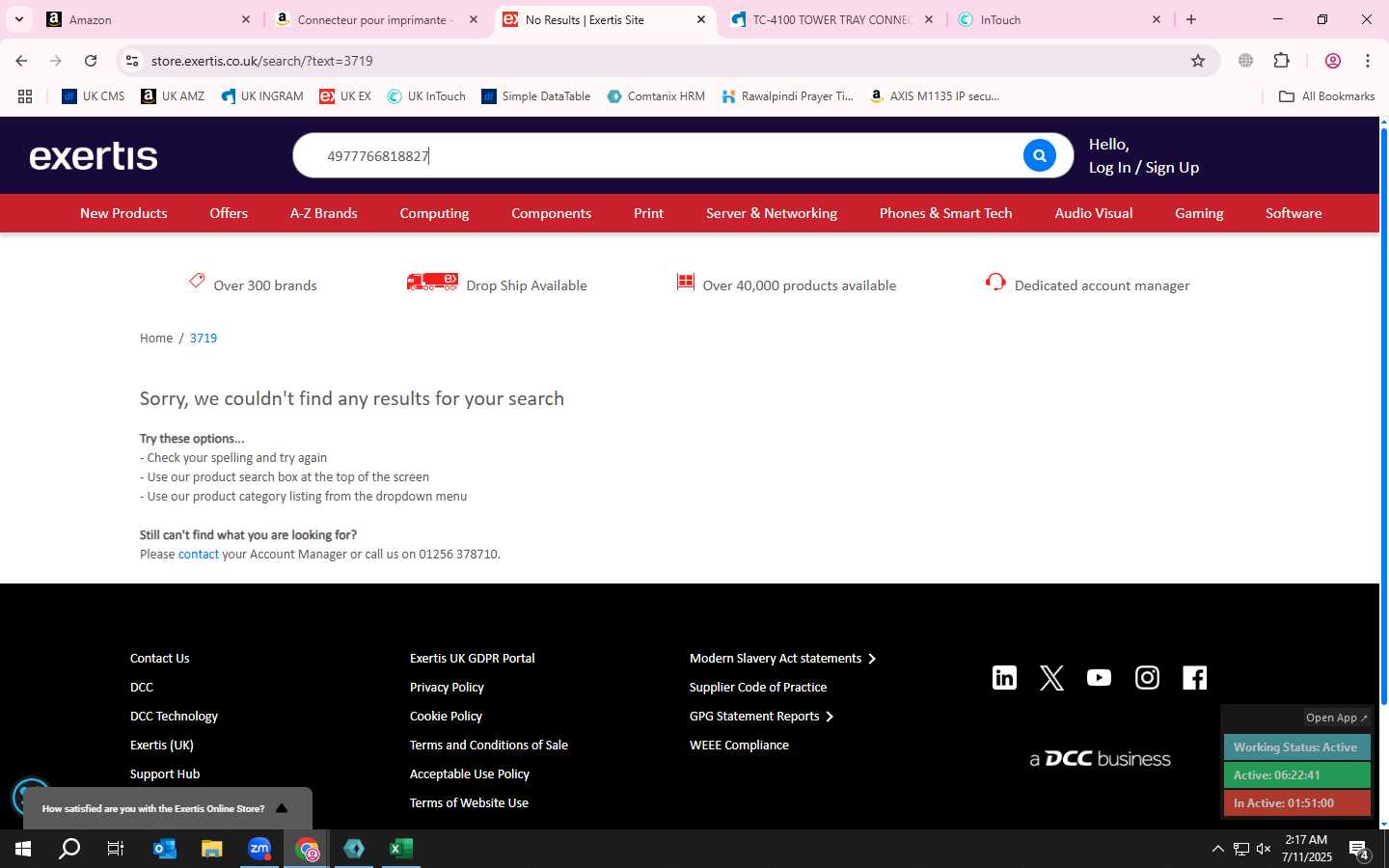Open Contact Us footer link
The image size is (1389, 868).
click(x=159, y=659)
